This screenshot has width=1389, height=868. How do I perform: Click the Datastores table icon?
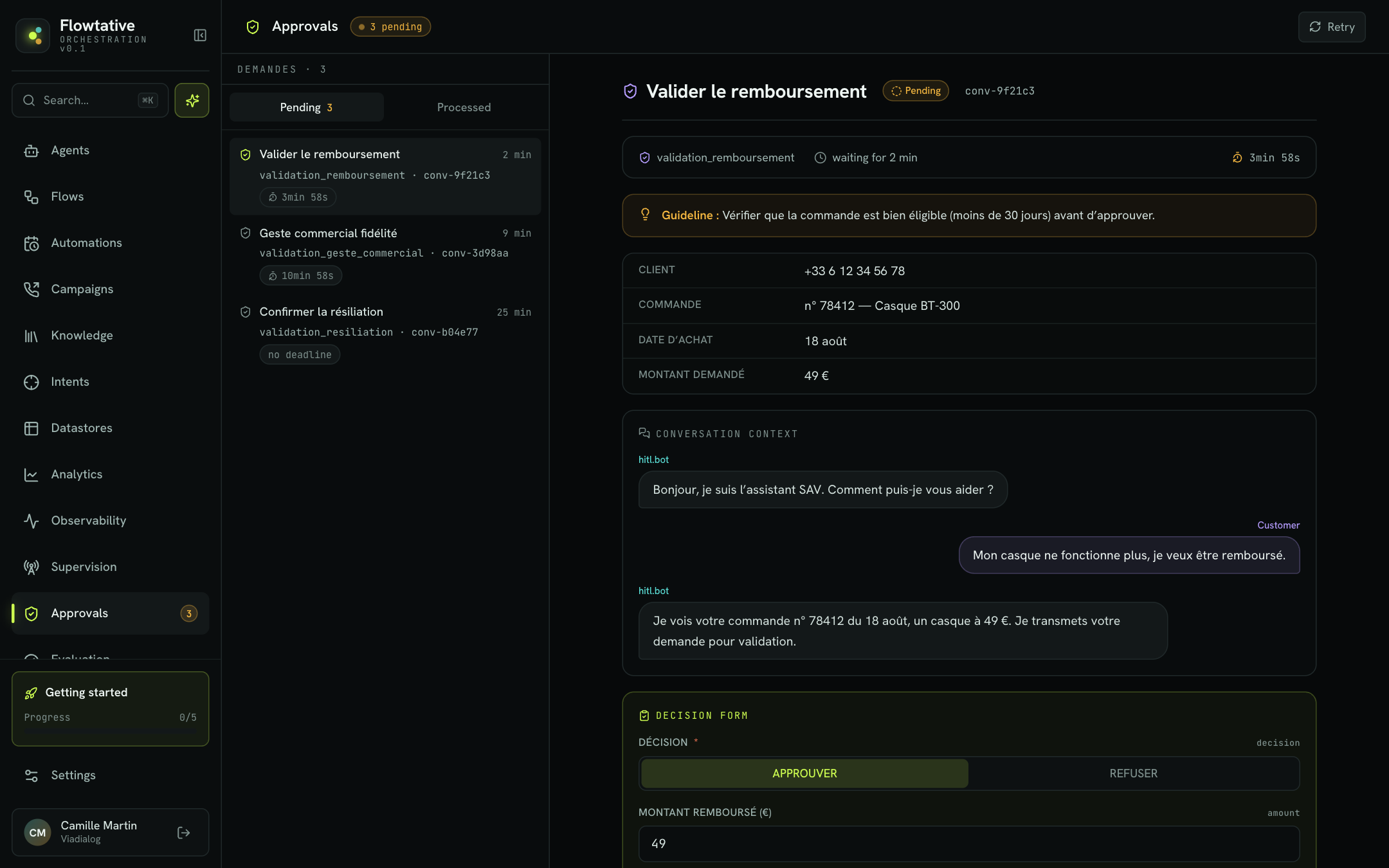[31, 428]
